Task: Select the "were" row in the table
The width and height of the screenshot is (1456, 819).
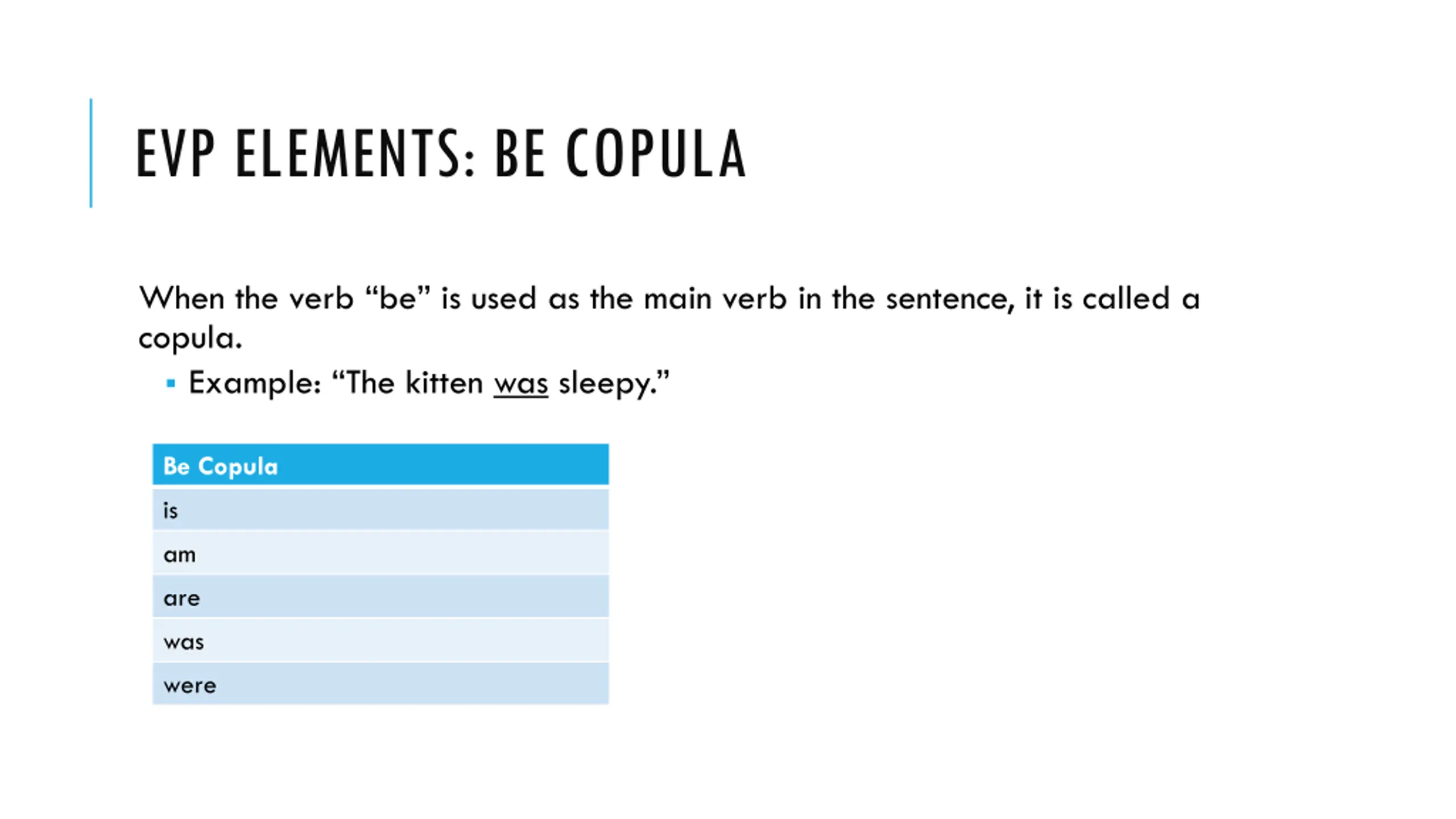Action: click(x=380, y=685)
